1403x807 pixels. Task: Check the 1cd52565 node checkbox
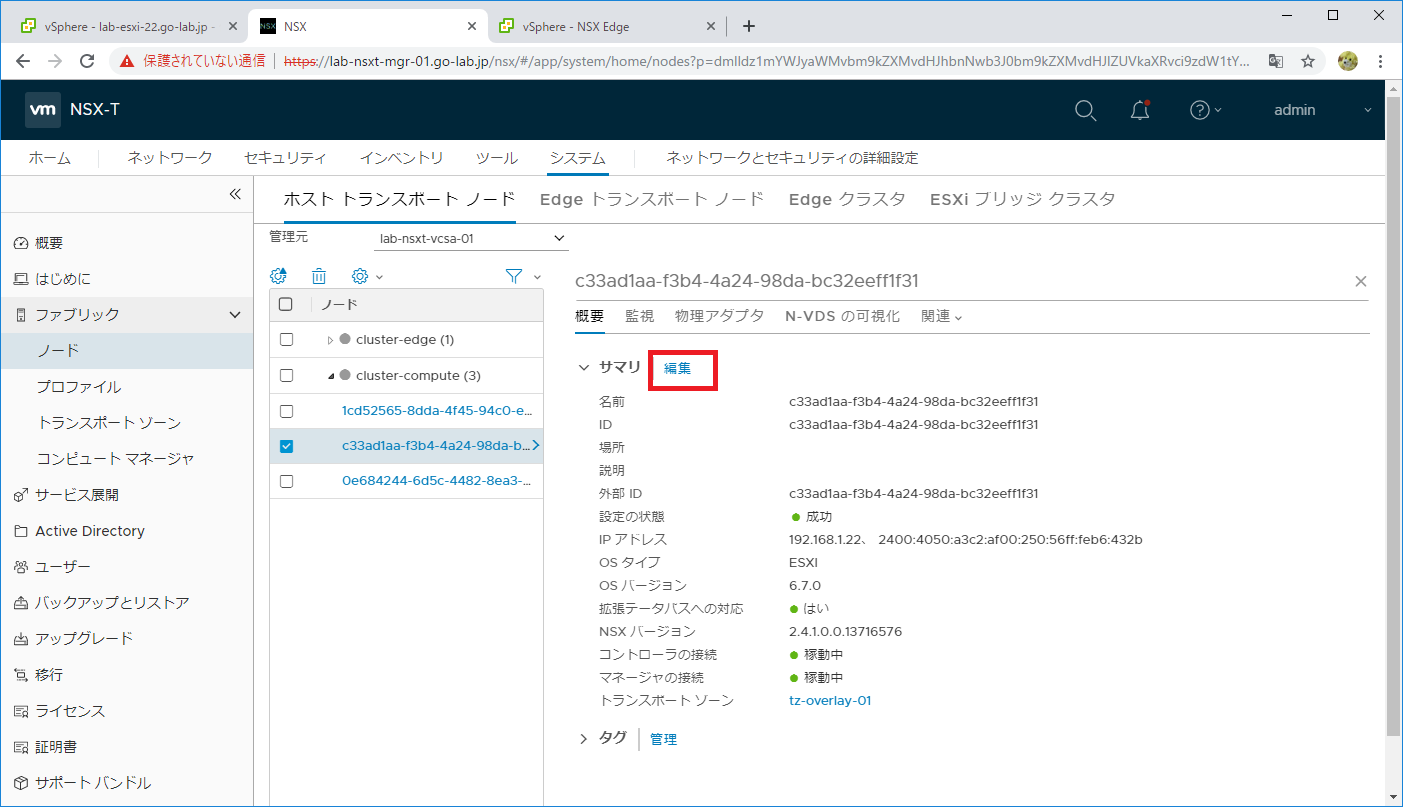click(x=286, y=411)
